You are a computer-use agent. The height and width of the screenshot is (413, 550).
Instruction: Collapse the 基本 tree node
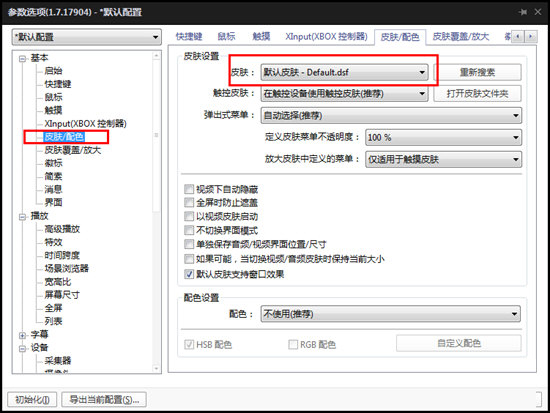pyautogui.click(x=22, y=59)
